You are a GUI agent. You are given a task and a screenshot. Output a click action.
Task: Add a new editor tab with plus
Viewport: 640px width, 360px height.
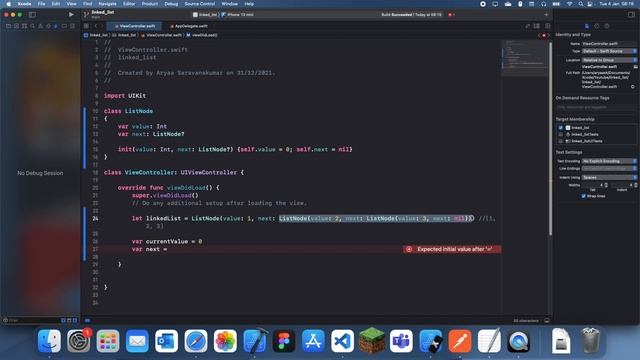[546, 14]
